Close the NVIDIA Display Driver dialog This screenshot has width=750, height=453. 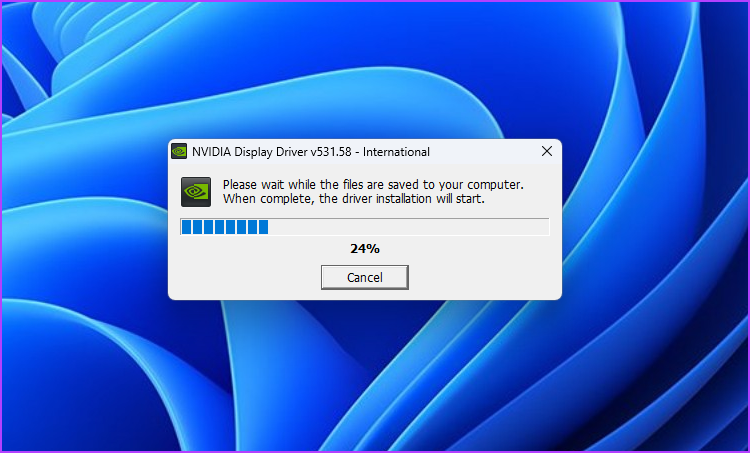[x=547, y=152]
